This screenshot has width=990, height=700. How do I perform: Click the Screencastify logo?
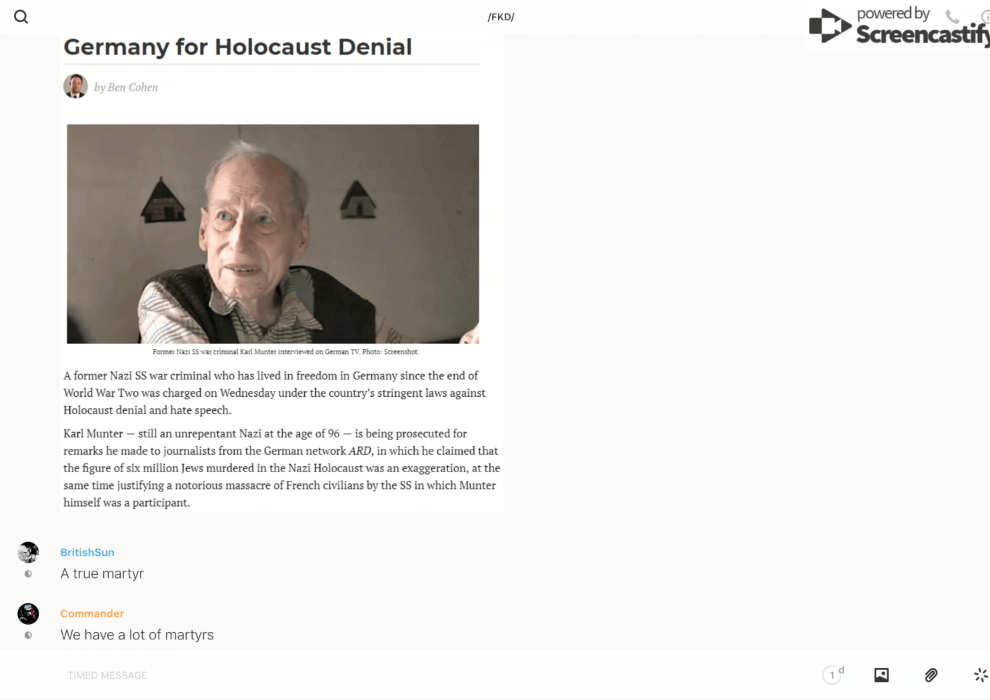pos(899,27)
